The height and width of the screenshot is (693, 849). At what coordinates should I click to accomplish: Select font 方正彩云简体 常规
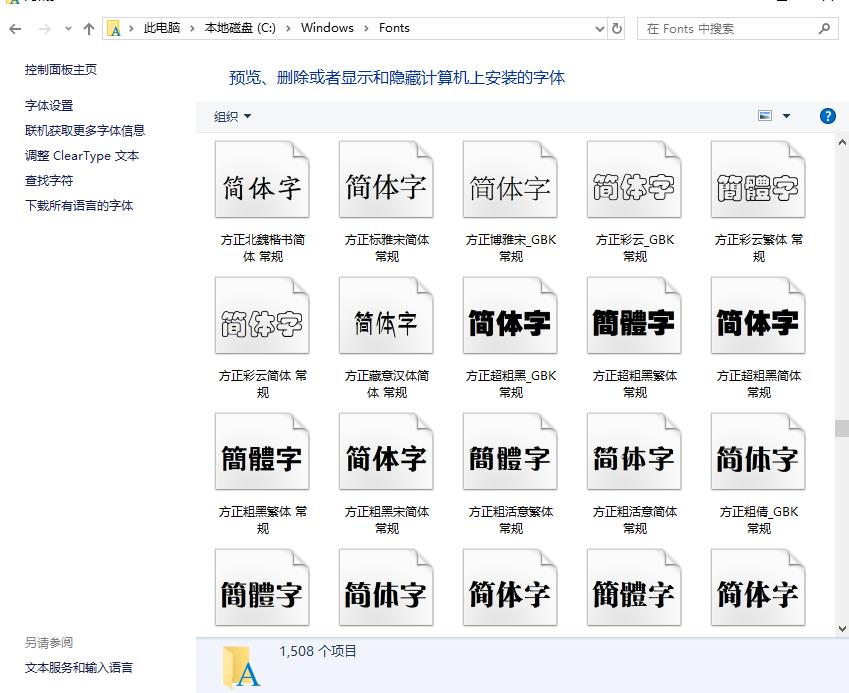(x=263, y=338)
